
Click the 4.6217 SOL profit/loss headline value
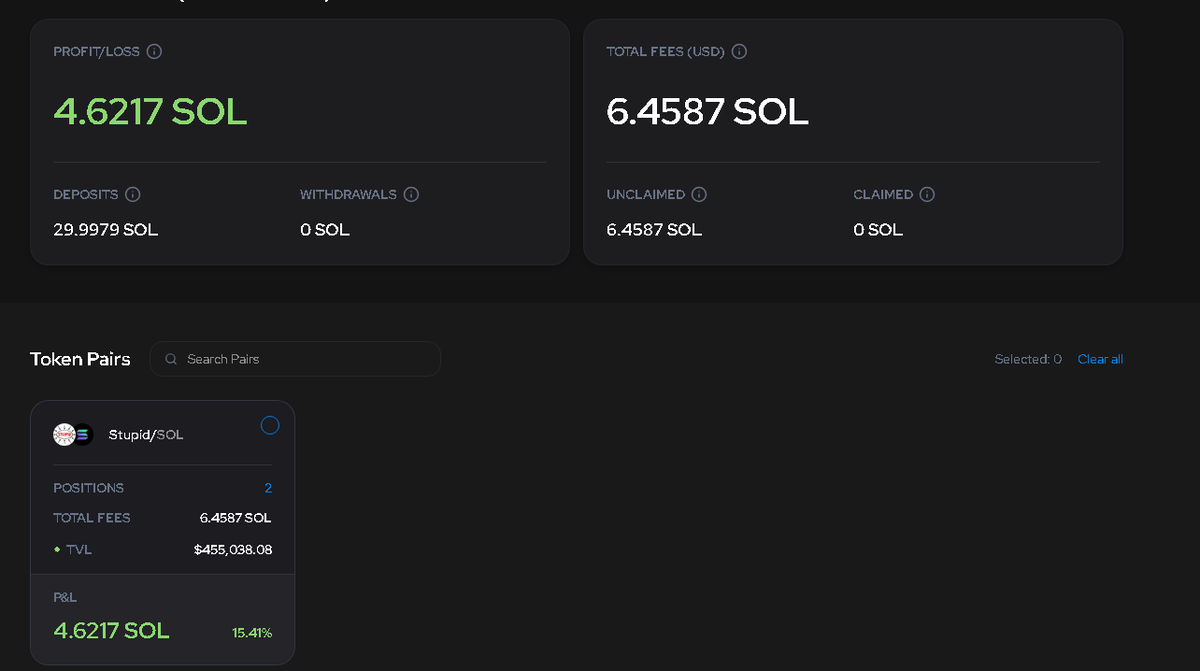[150, 111]
